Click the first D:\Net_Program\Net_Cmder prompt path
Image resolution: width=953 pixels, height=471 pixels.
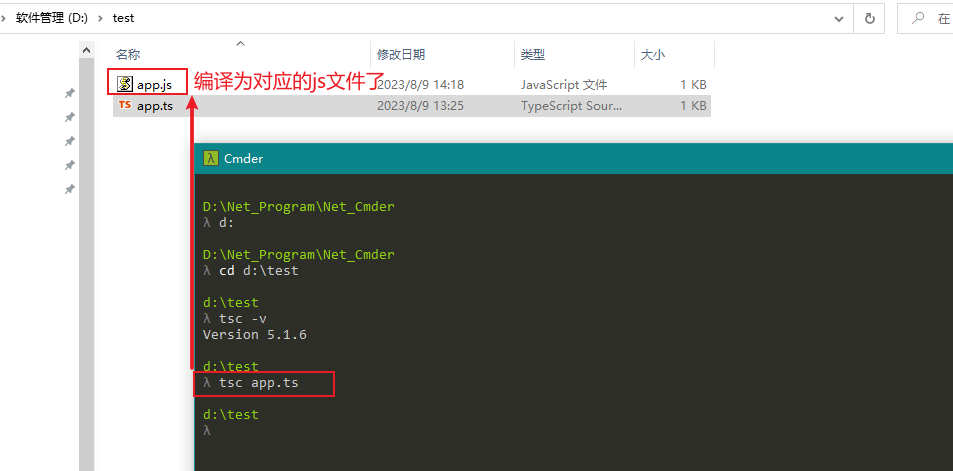click(298, 207)
